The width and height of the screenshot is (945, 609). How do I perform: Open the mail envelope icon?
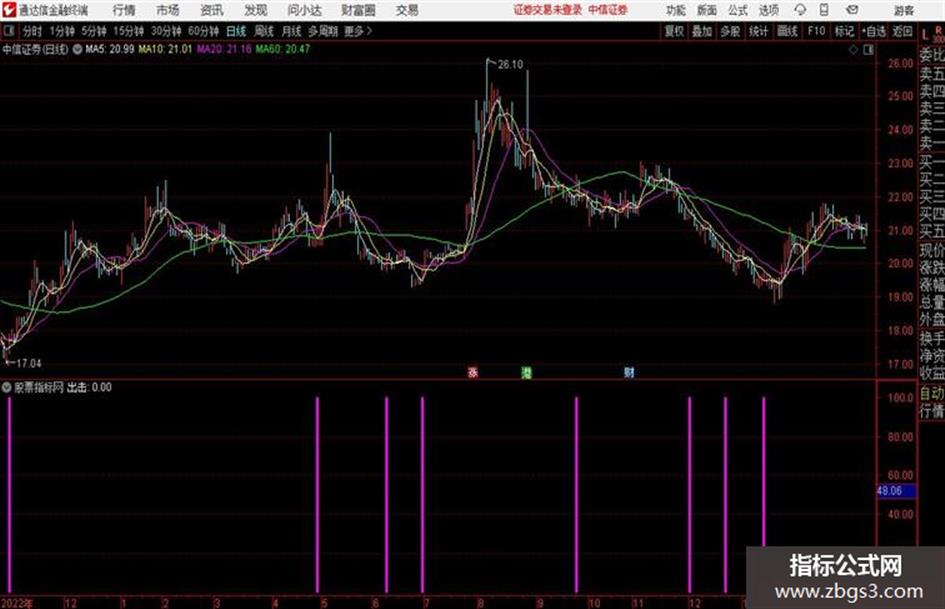click(852, 10)
